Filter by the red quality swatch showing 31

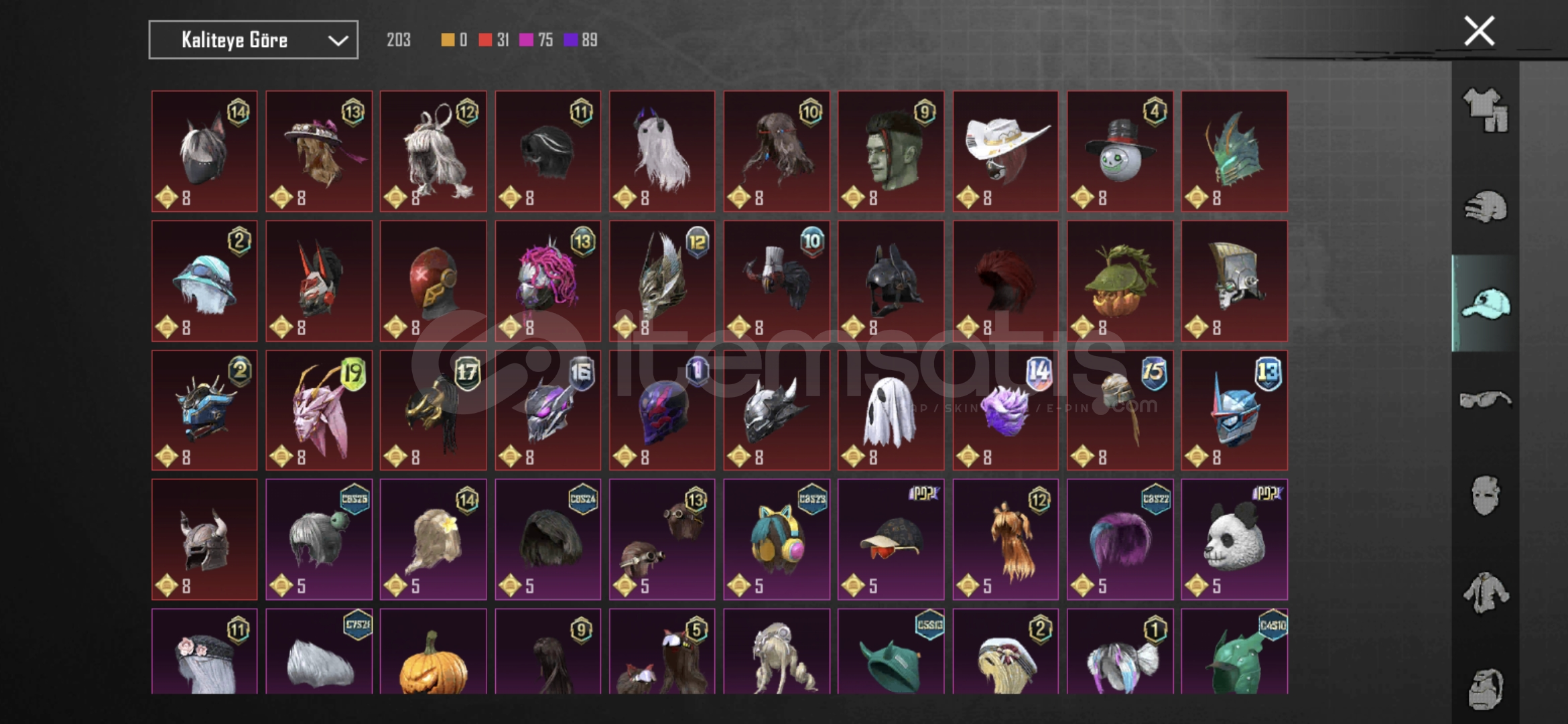pyautogui.click(x=494, y=40)
